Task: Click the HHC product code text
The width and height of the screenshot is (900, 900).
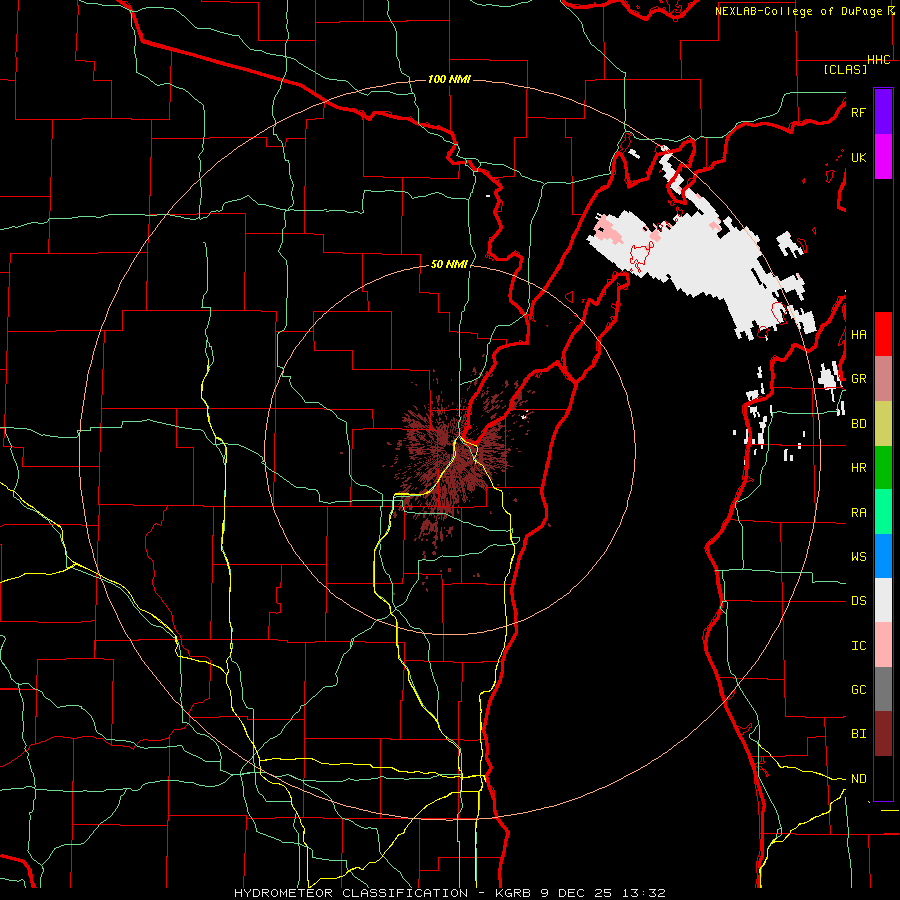Action: (879, 60)
